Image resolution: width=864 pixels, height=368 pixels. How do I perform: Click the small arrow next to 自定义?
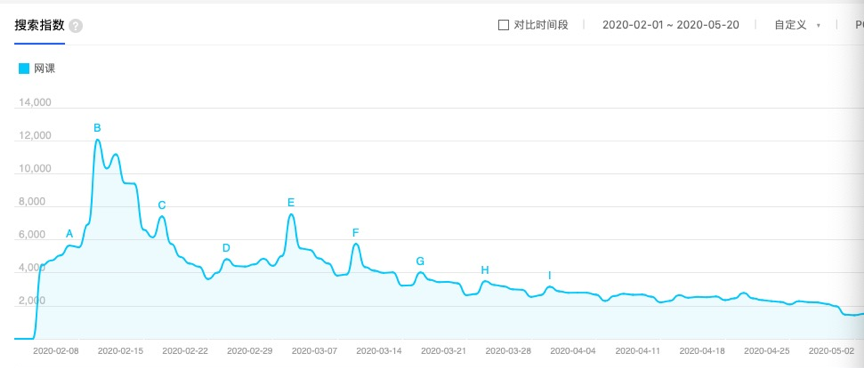pyautogui.click(x=818, y=26)
